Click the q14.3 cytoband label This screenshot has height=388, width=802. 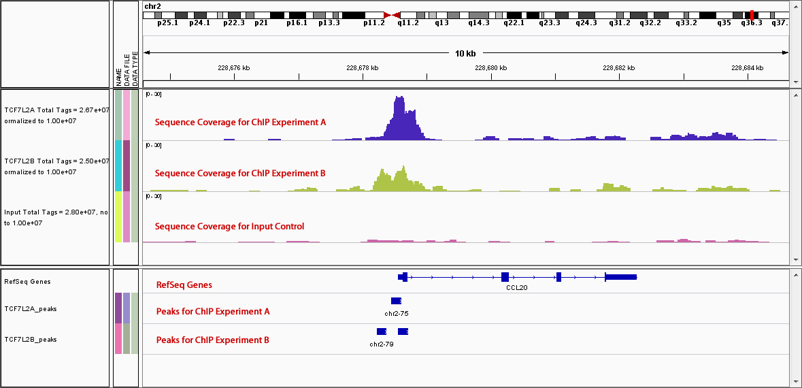[x=479, y=23]
